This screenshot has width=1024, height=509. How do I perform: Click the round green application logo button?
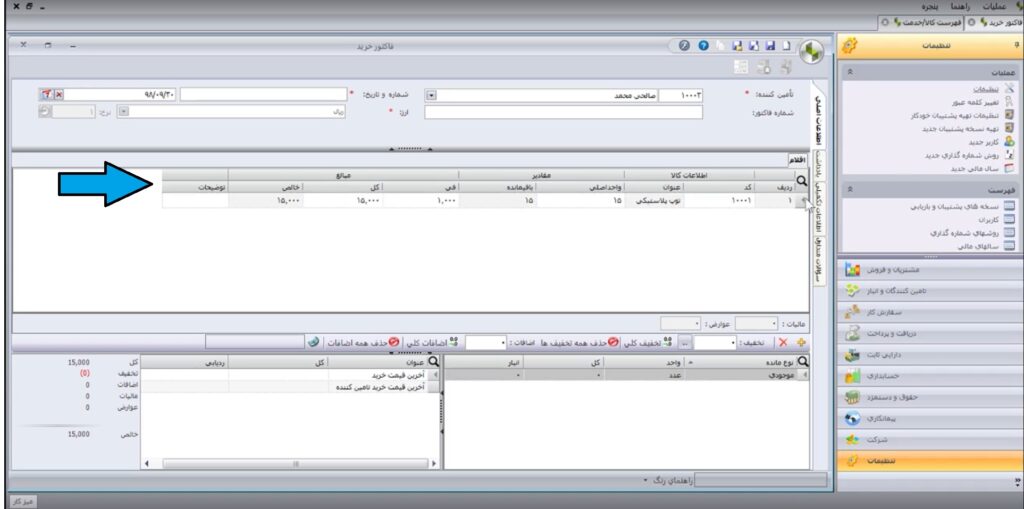[812, 51]
